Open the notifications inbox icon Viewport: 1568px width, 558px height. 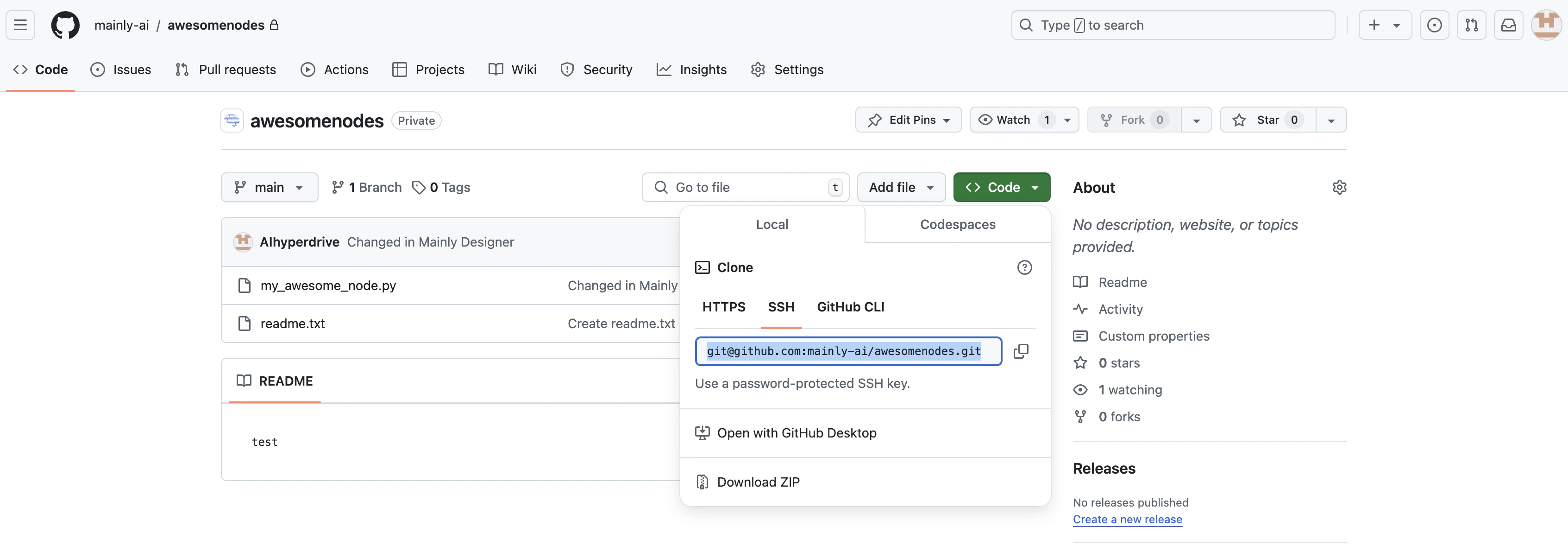(1508, 25)
